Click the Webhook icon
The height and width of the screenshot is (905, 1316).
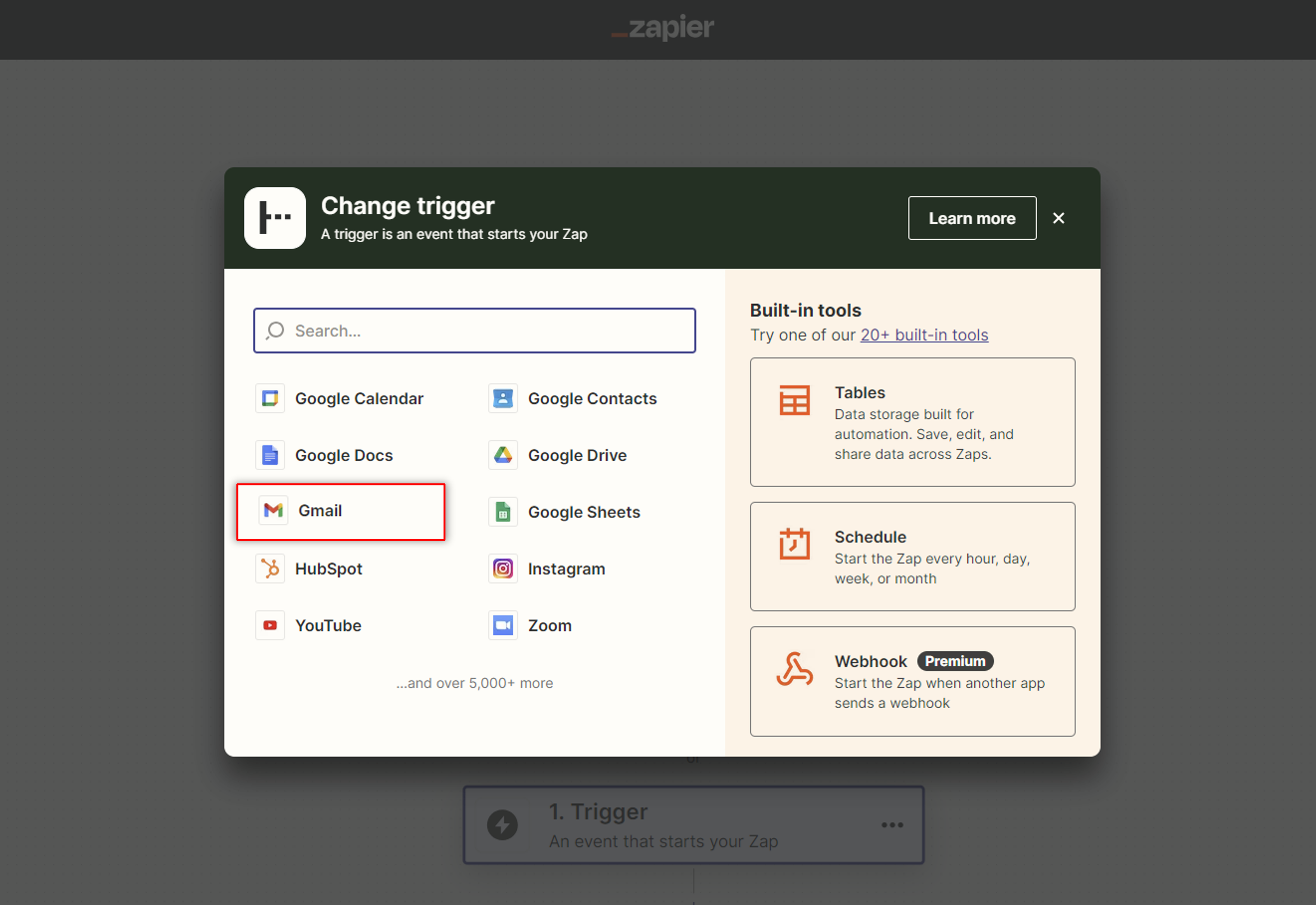coord(794,669)
